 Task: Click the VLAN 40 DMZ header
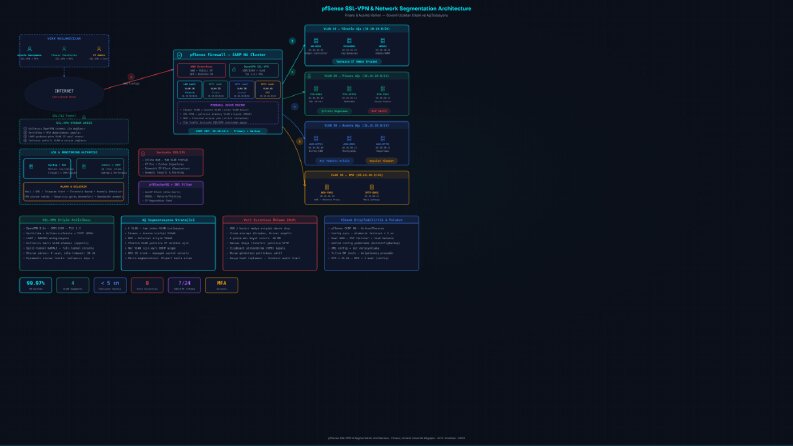(357, 175)
